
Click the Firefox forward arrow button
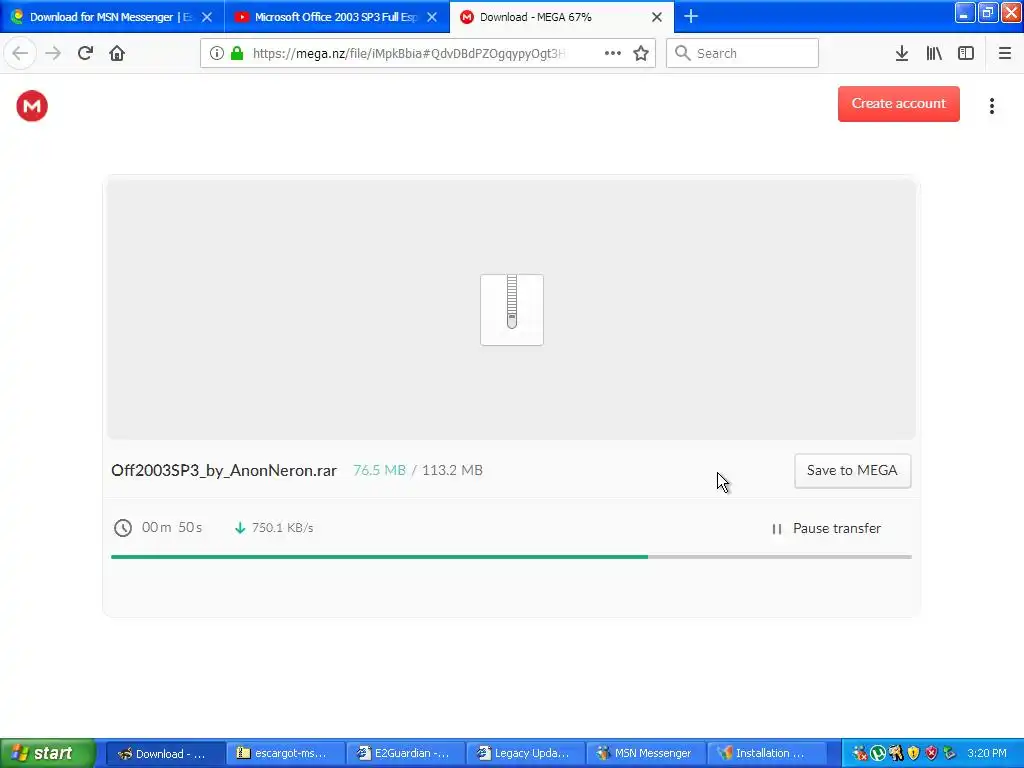click(x=53, y=53)
